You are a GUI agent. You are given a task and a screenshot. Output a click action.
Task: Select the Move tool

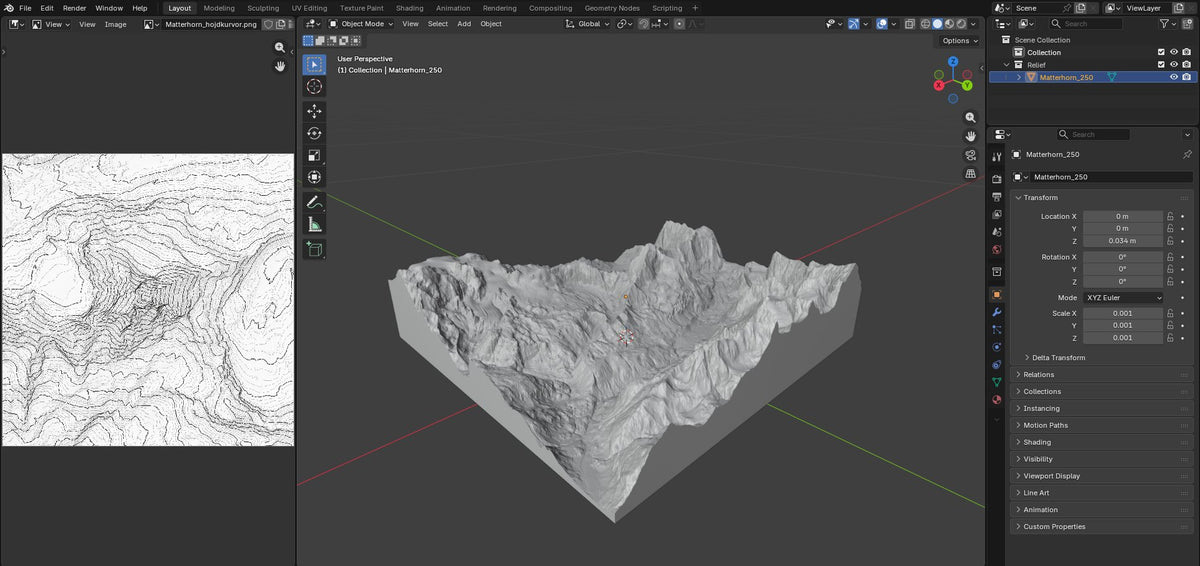click(x=315, y=112)
